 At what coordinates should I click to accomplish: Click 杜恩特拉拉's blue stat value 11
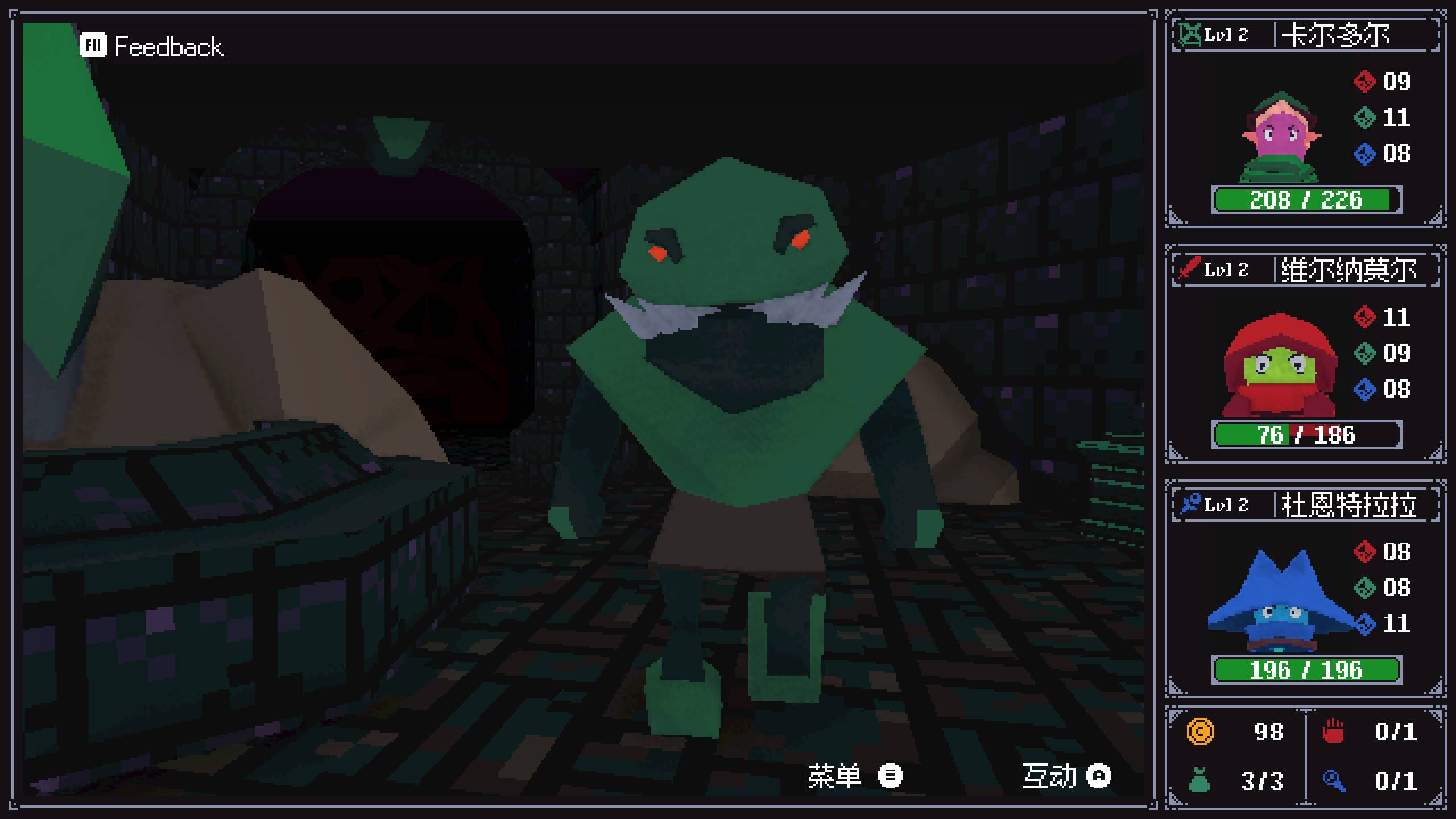point(1397,624)
